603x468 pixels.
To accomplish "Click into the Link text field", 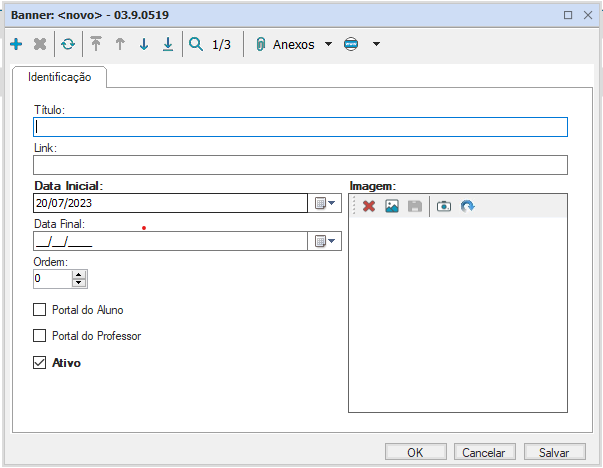I will [300, 165].
